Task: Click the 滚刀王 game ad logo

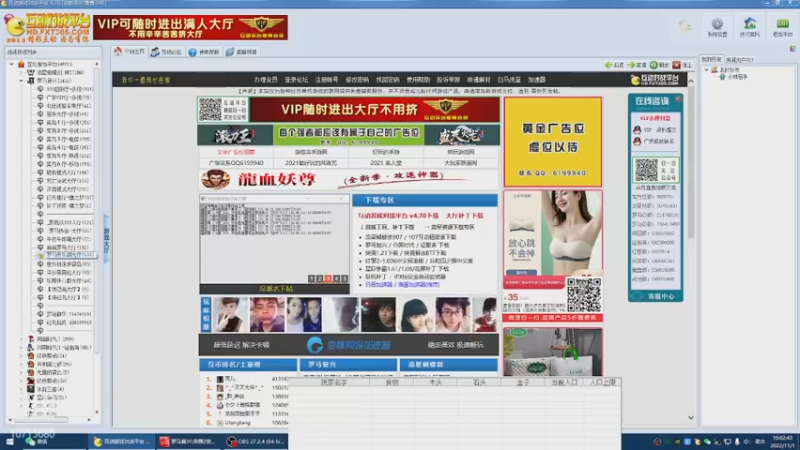Action: 235,135
